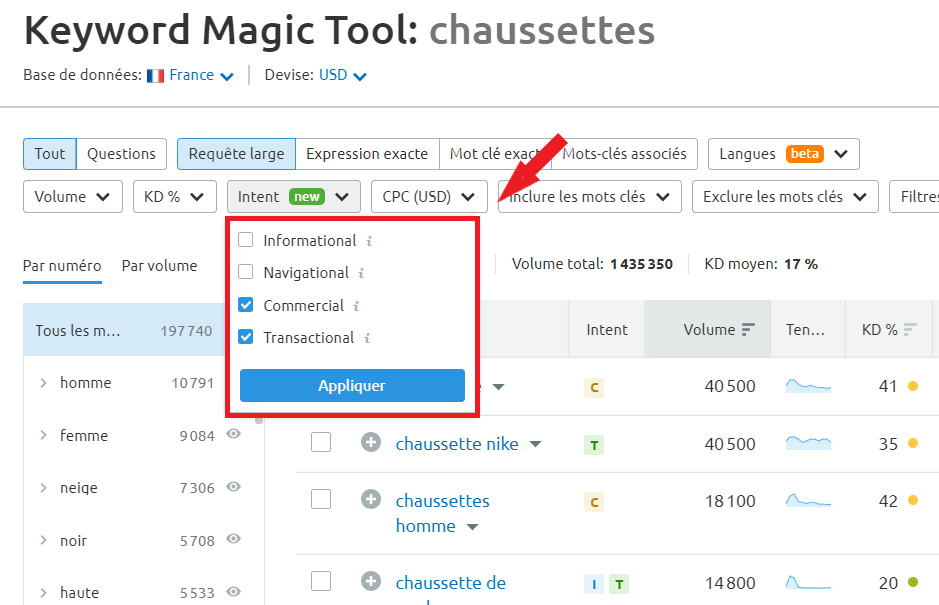Image resolution: width=939 pixels, height=605 pixels.
Task: Expand the "homme" keyword group
Action: [x=42, y=383]
